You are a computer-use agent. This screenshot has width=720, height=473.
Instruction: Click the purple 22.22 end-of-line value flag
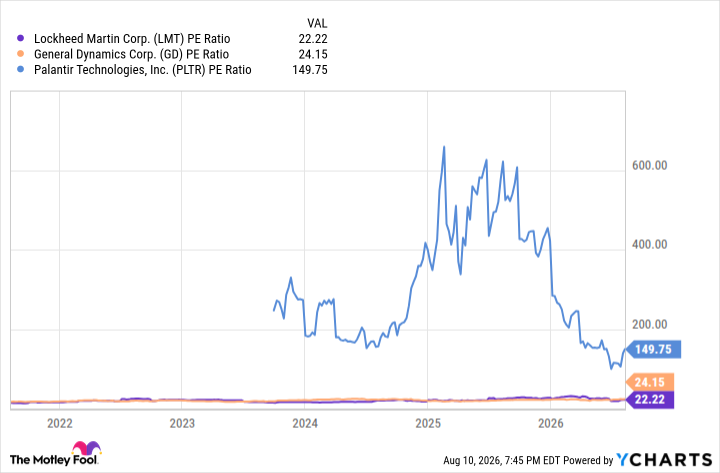point(650,400)
